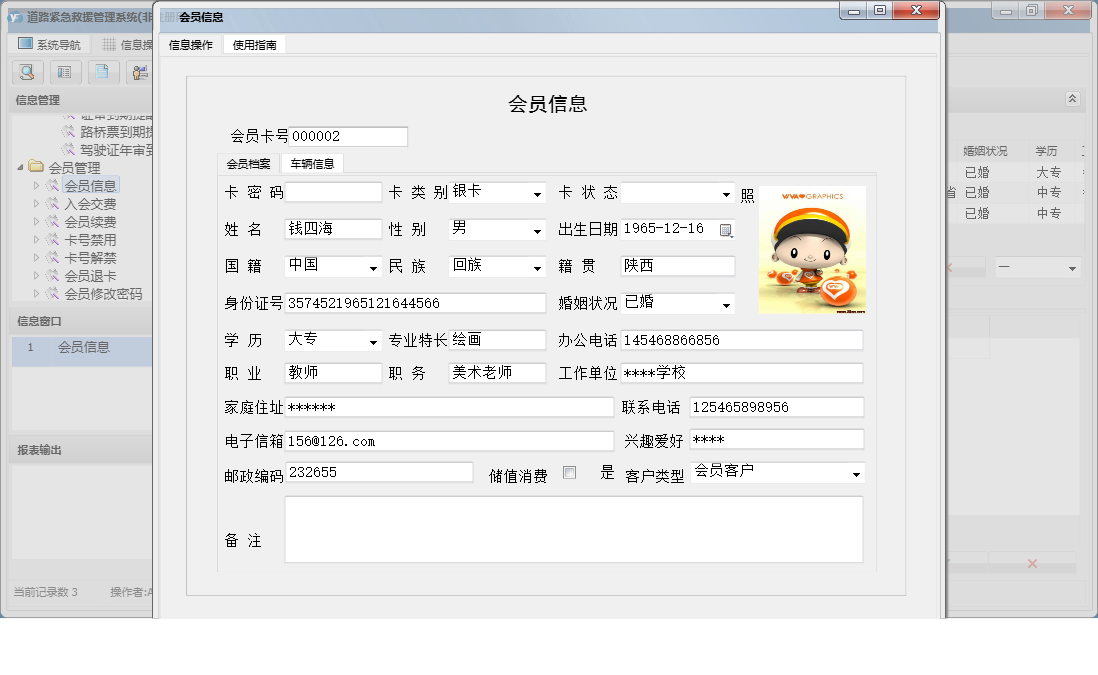Select 路桥票到期 item in the tree
Screen dimensions: 1098x675
pyautogui.click(x=116, y=132)
